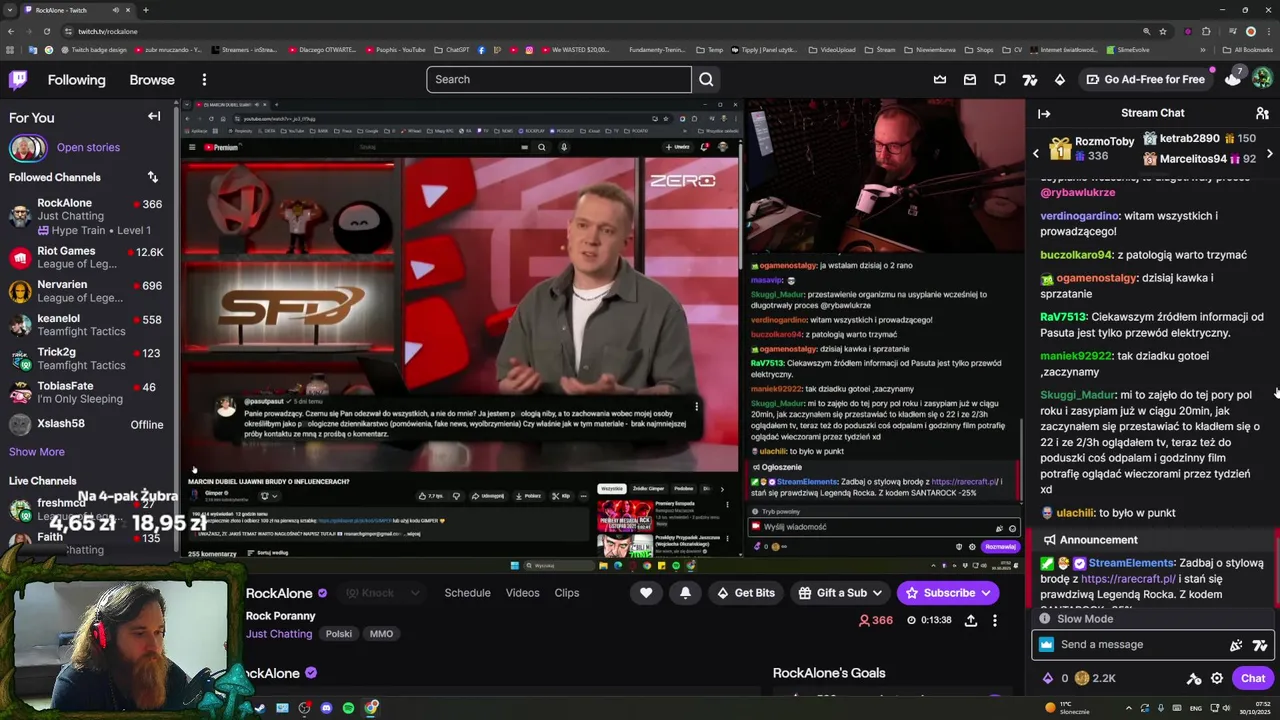Collapse the For You sidebar

(154, 117)
